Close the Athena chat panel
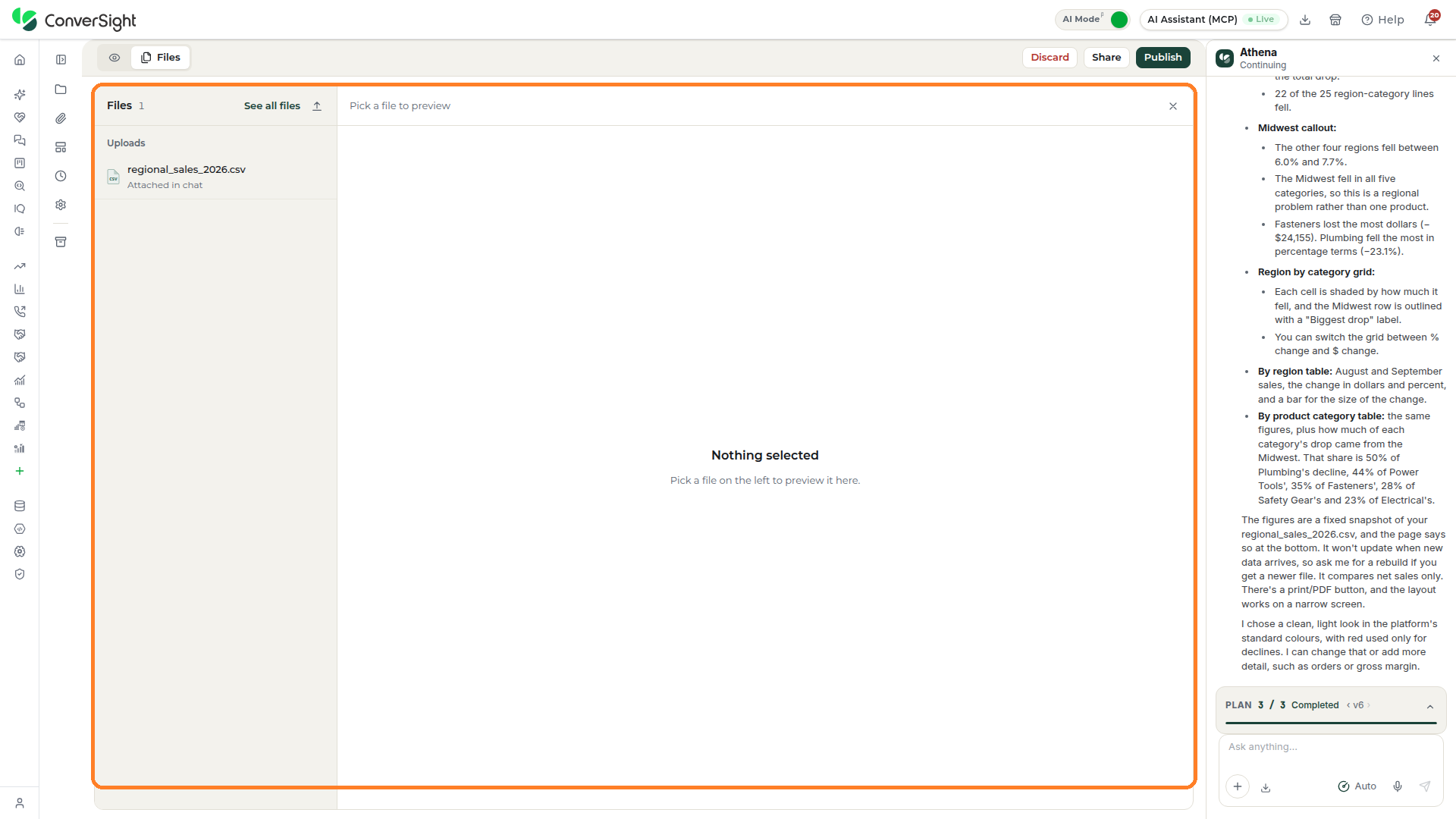1456x819 pixels. [1436, 58]
